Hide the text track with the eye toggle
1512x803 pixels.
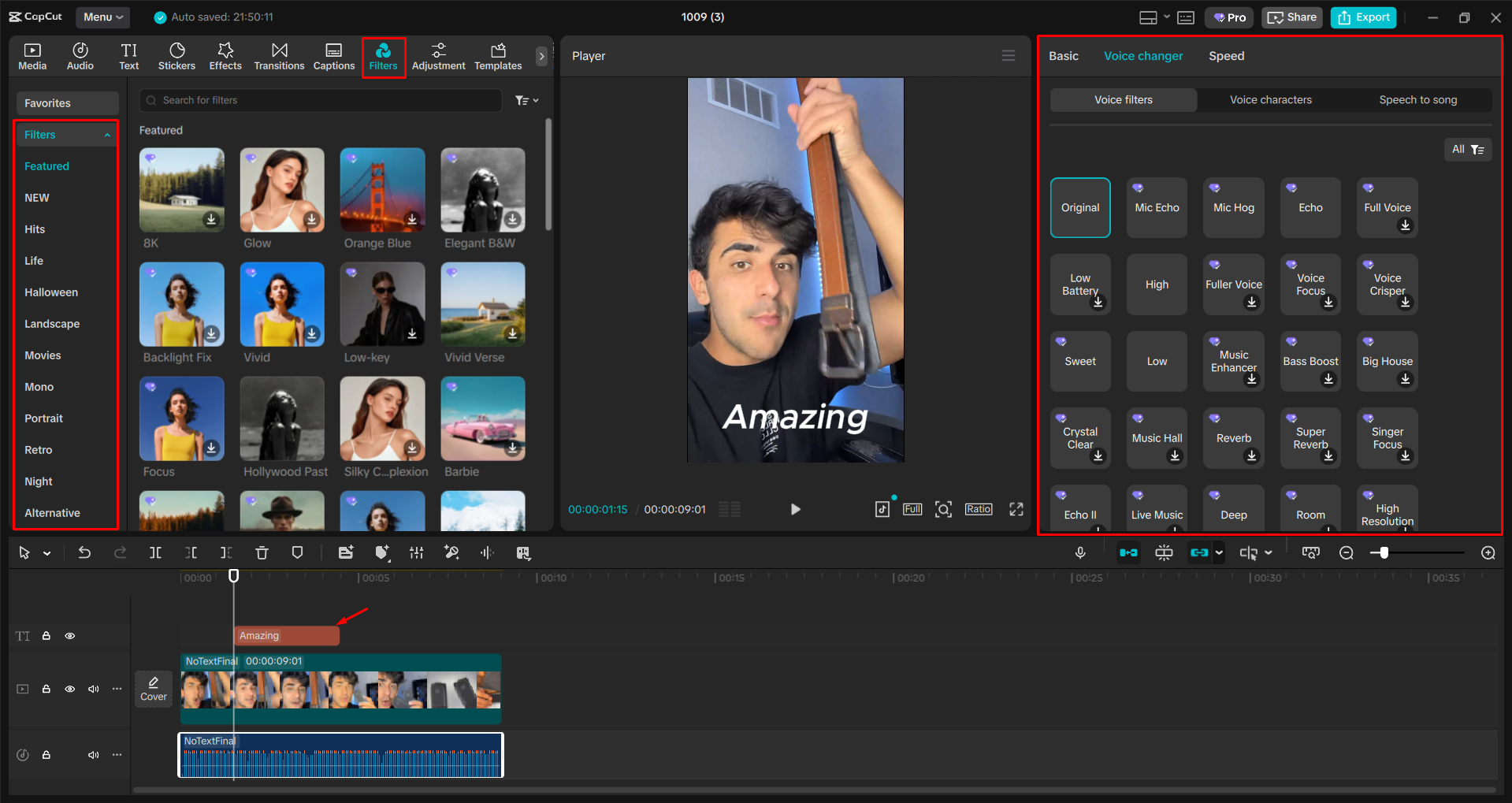69,635
